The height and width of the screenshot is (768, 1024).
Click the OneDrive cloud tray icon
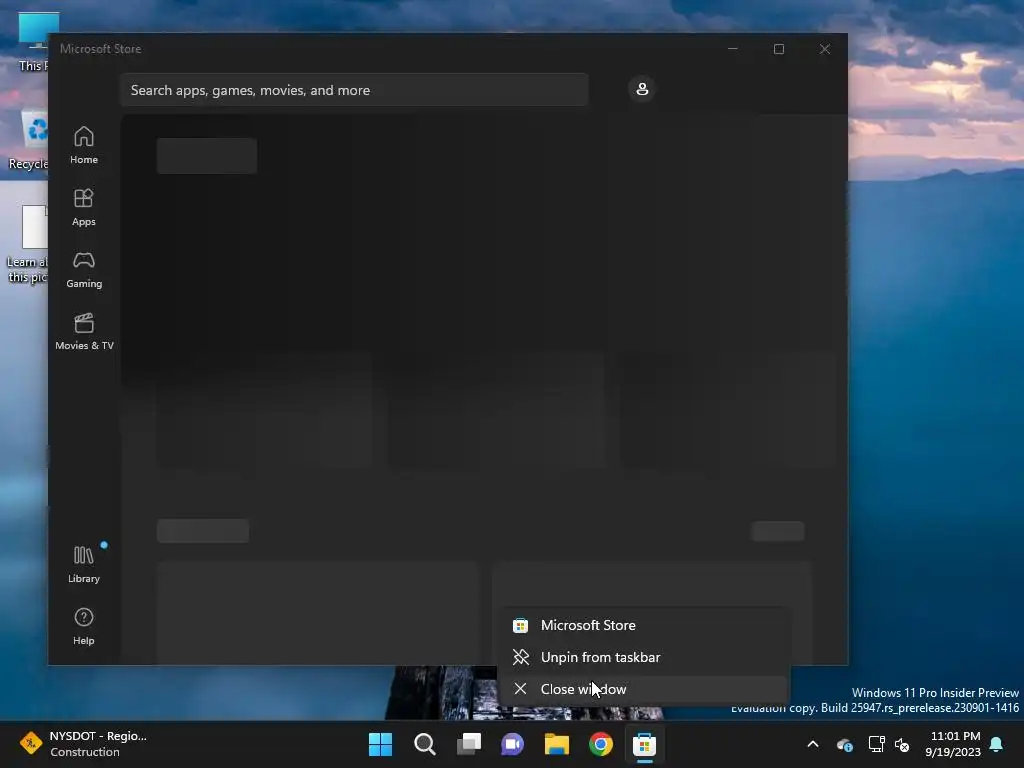(844, 744)
